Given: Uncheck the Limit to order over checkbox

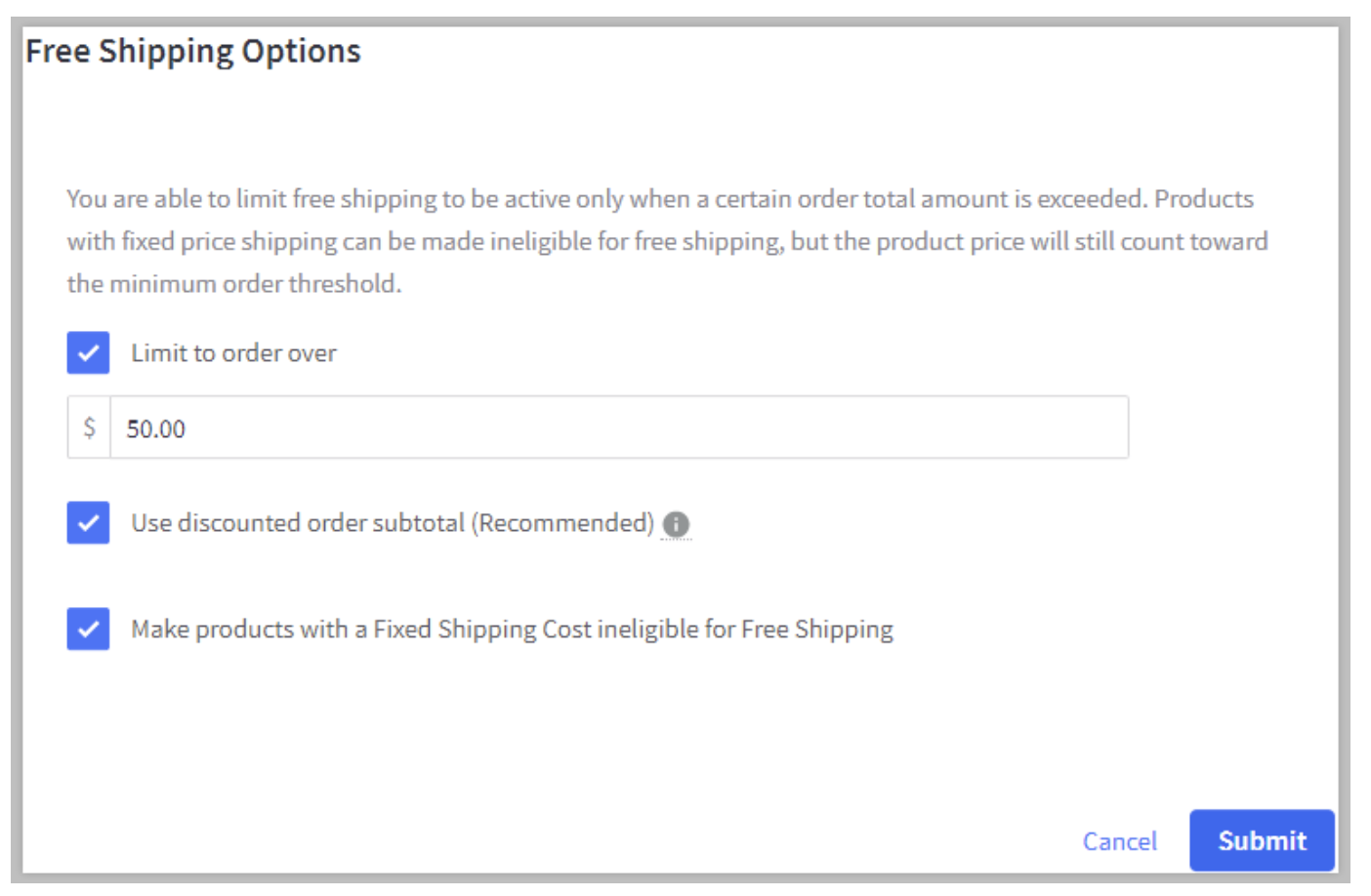Looking at the screenshot, I should [x=88, y=352].
